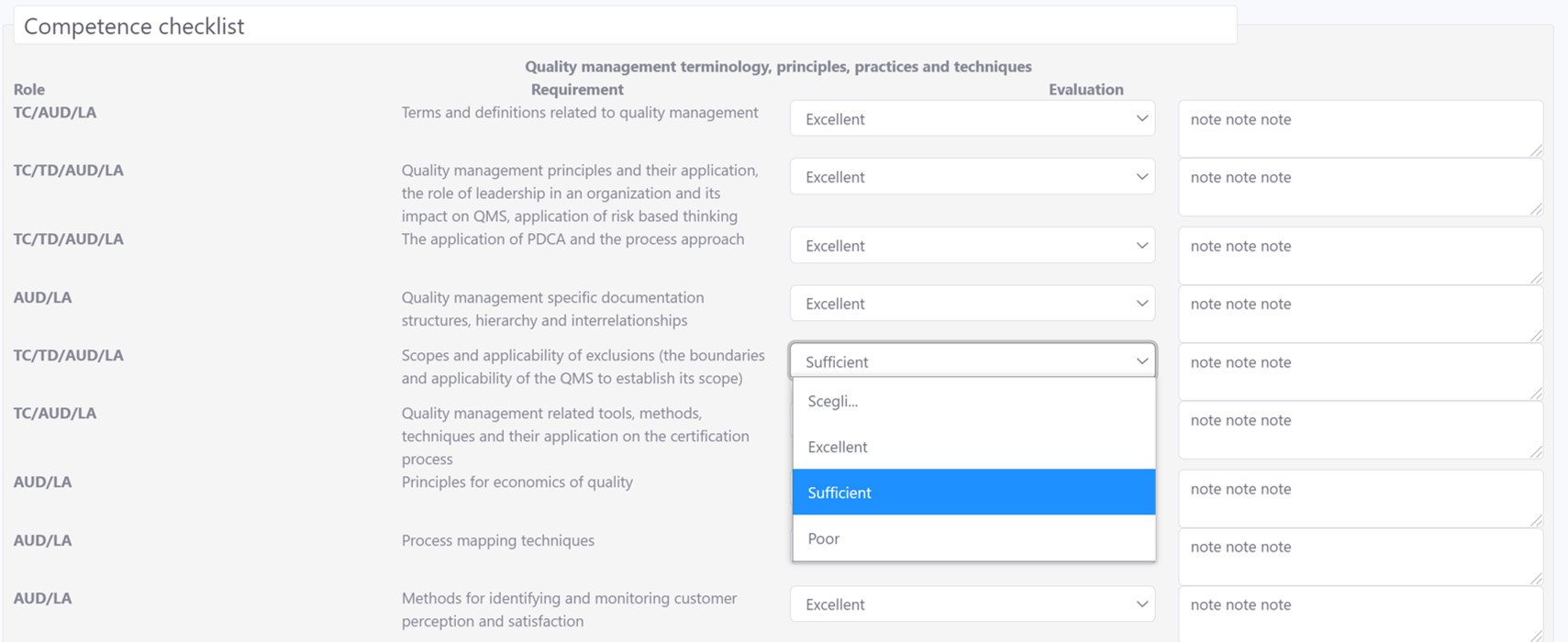Open evaluation dropdown for documentation structures requirement

(x=972, y=304)
